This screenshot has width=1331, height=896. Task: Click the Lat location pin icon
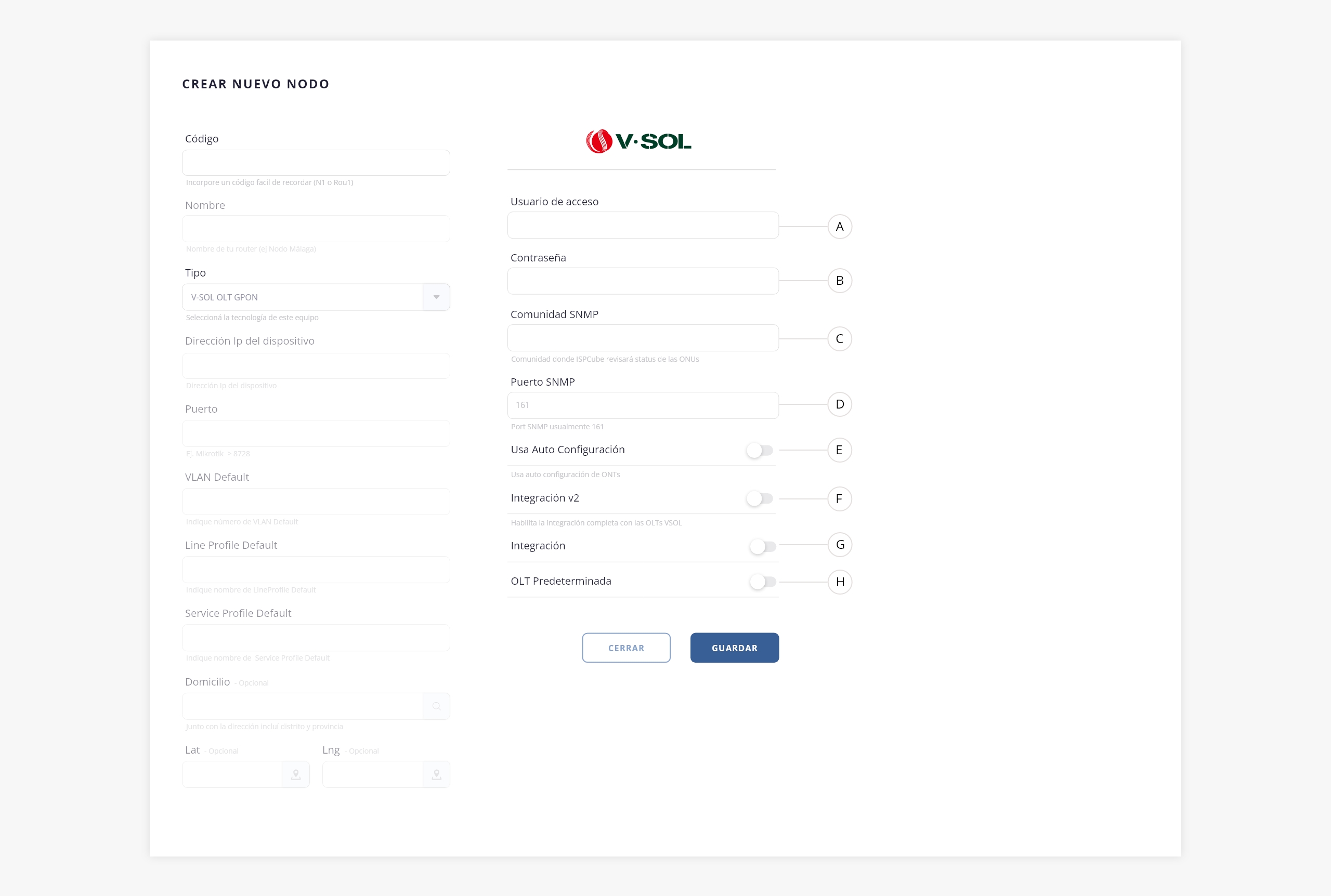(295, 774)
